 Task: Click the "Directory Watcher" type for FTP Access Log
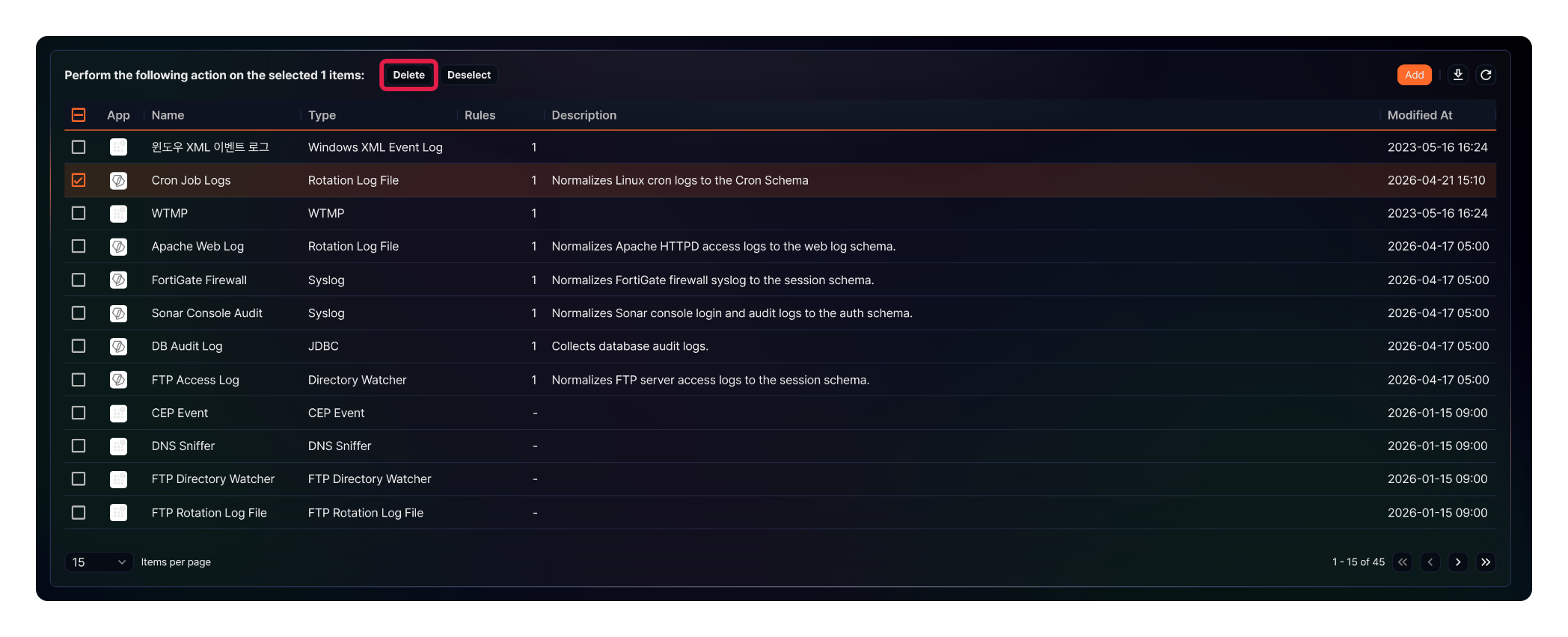(358, 380)
